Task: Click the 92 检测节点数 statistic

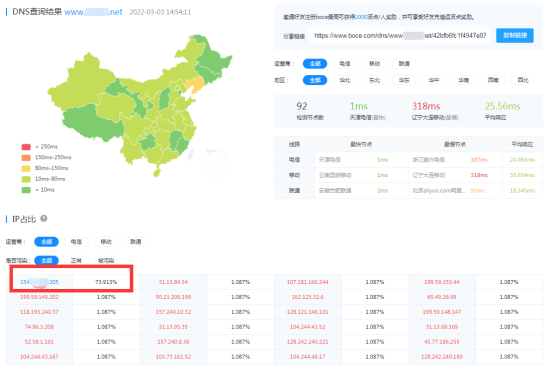Action: point(310,111)
